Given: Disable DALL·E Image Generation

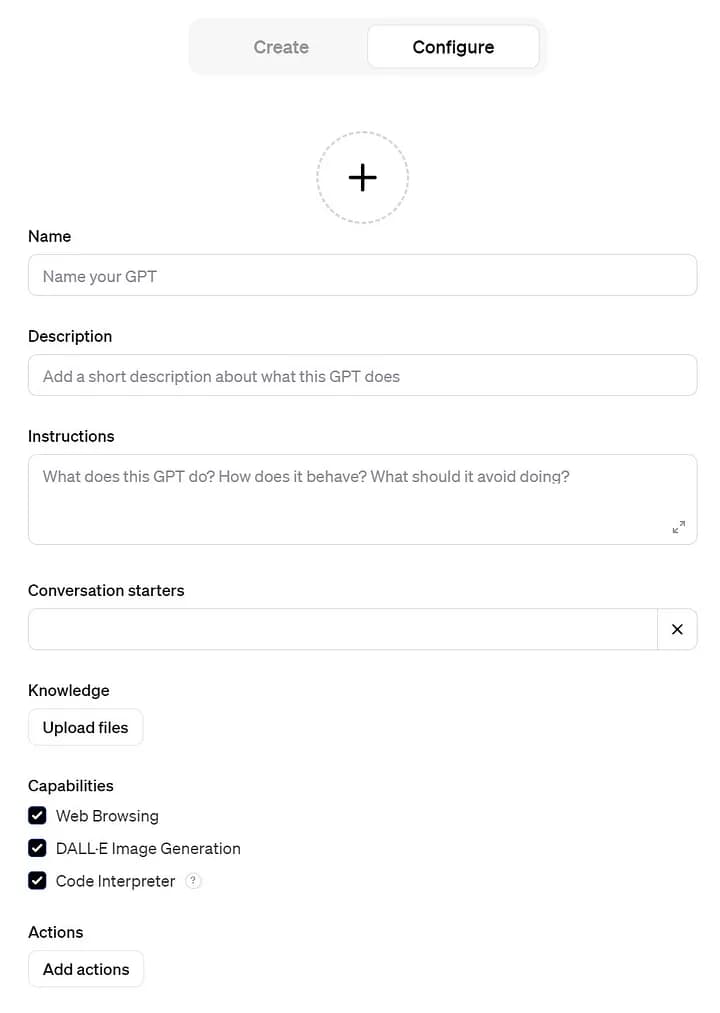Looking at the screenshot, I should click(37, 848).
